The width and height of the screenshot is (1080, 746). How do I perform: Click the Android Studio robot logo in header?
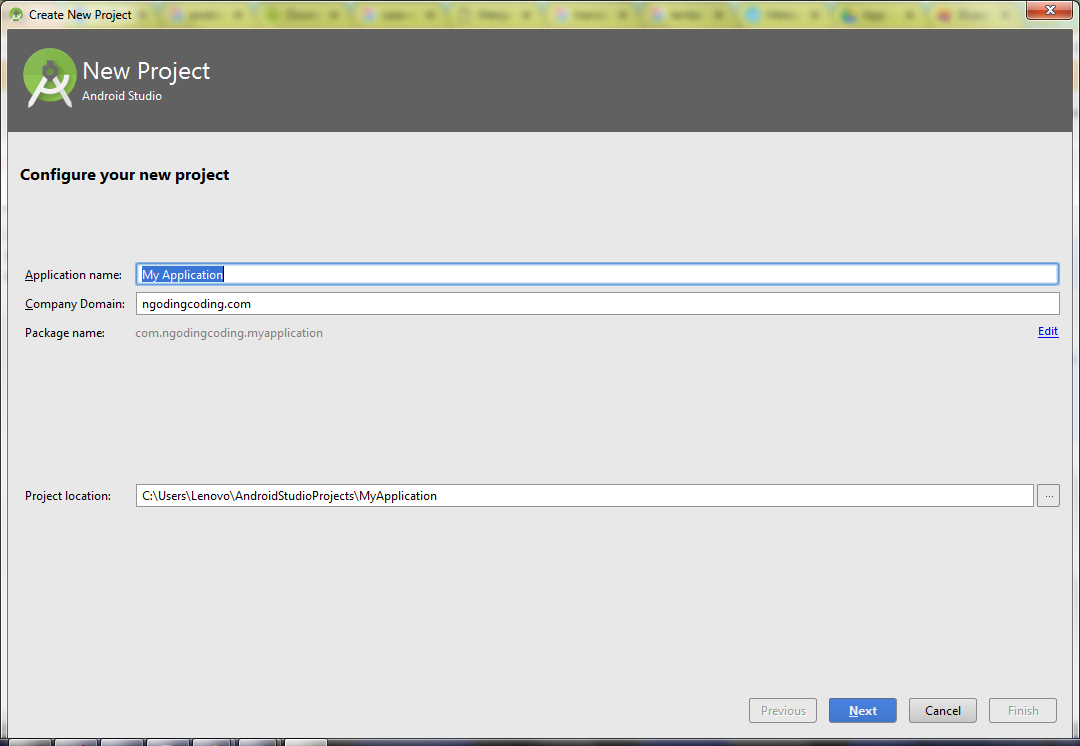click(49, 77)
